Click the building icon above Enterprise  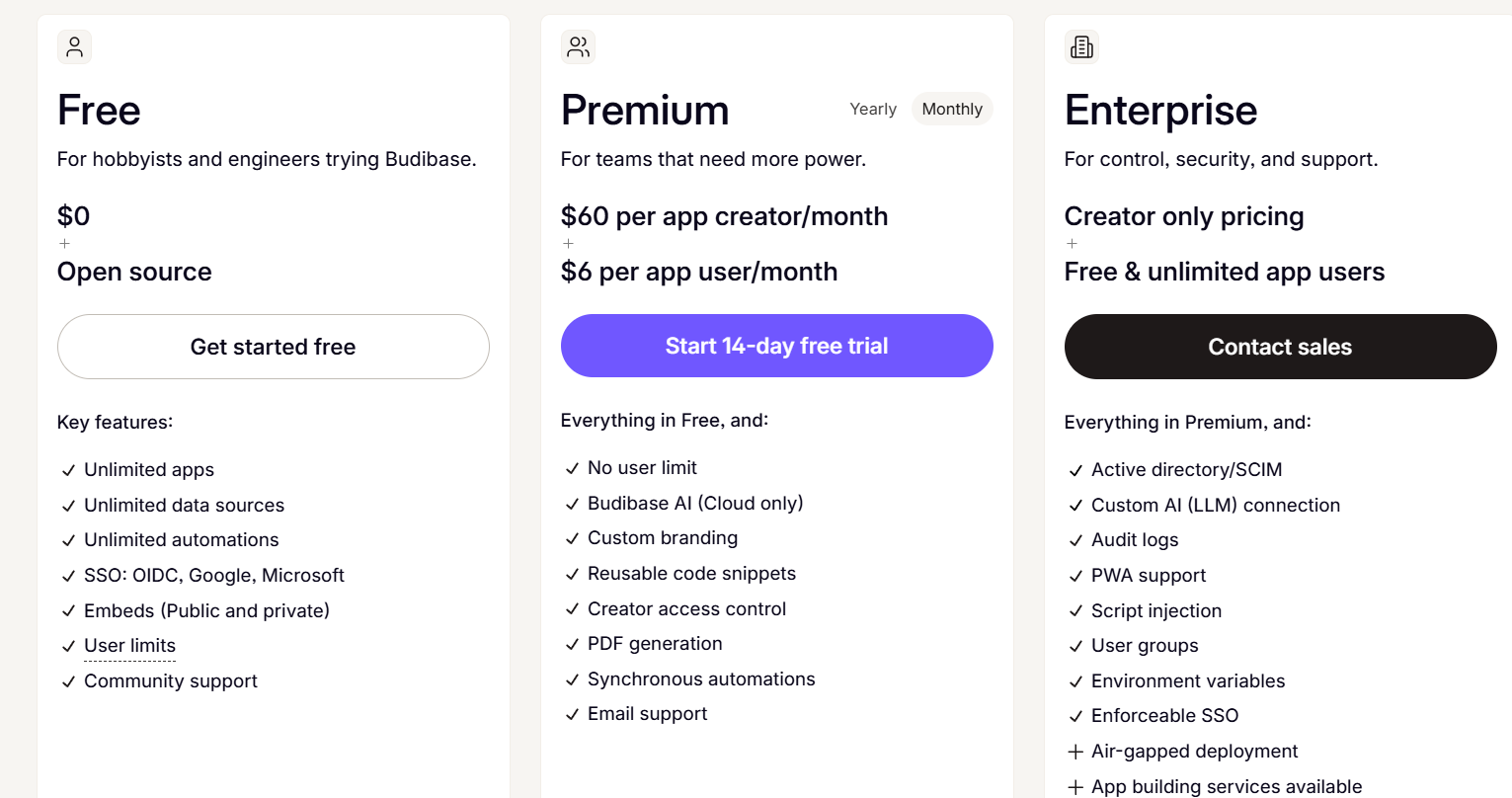point(1081,47)
